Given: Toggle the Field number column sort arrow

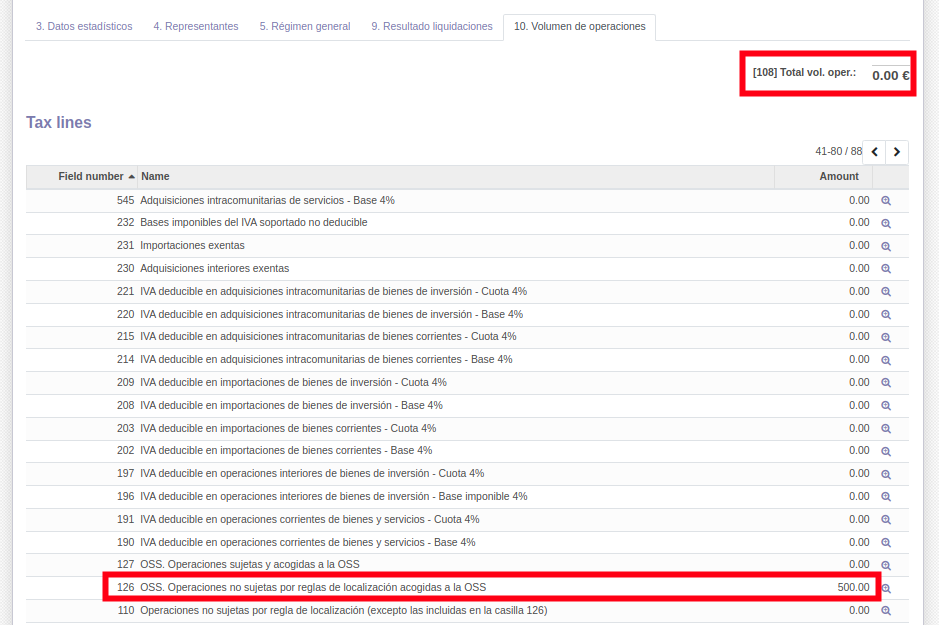Looking at the screenshot, I should pos(129,176).
